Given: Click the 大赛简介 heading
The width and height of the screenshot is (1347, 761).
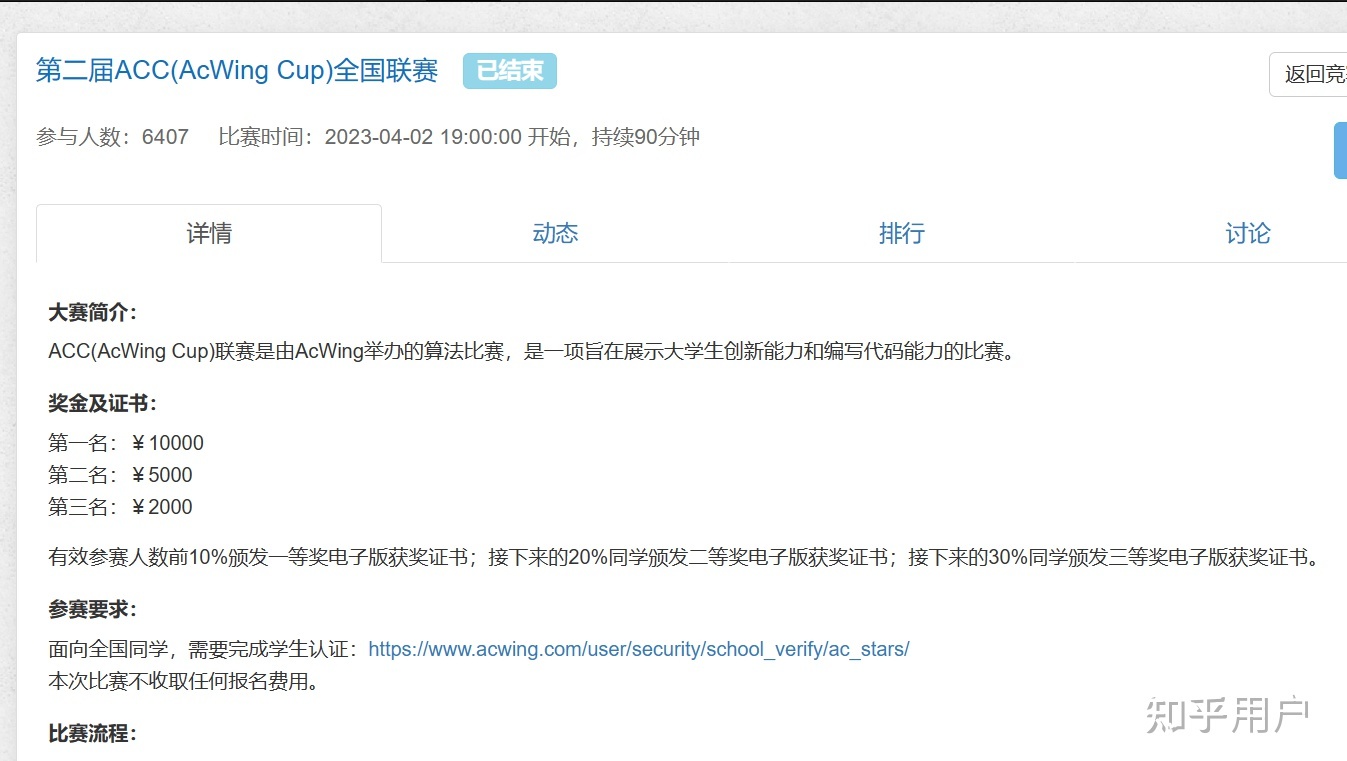Looking at the screenshot, I should [93, 313].
